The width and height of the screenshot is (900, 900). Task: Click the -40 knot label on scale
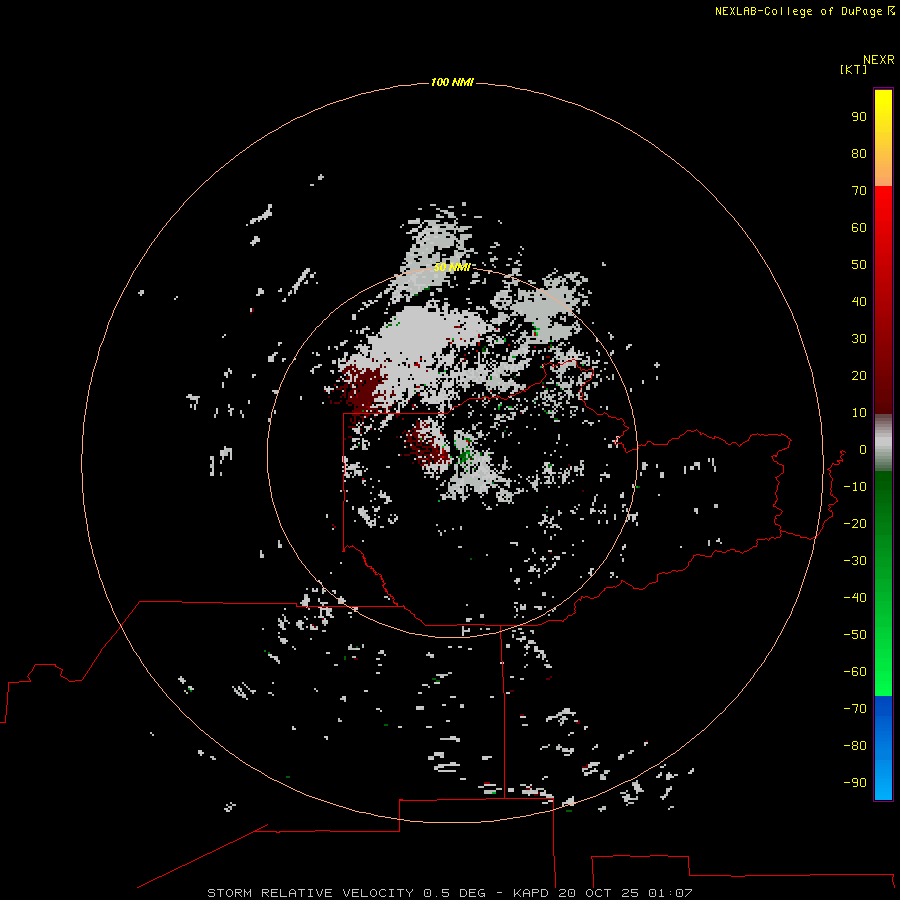point(855,598)
